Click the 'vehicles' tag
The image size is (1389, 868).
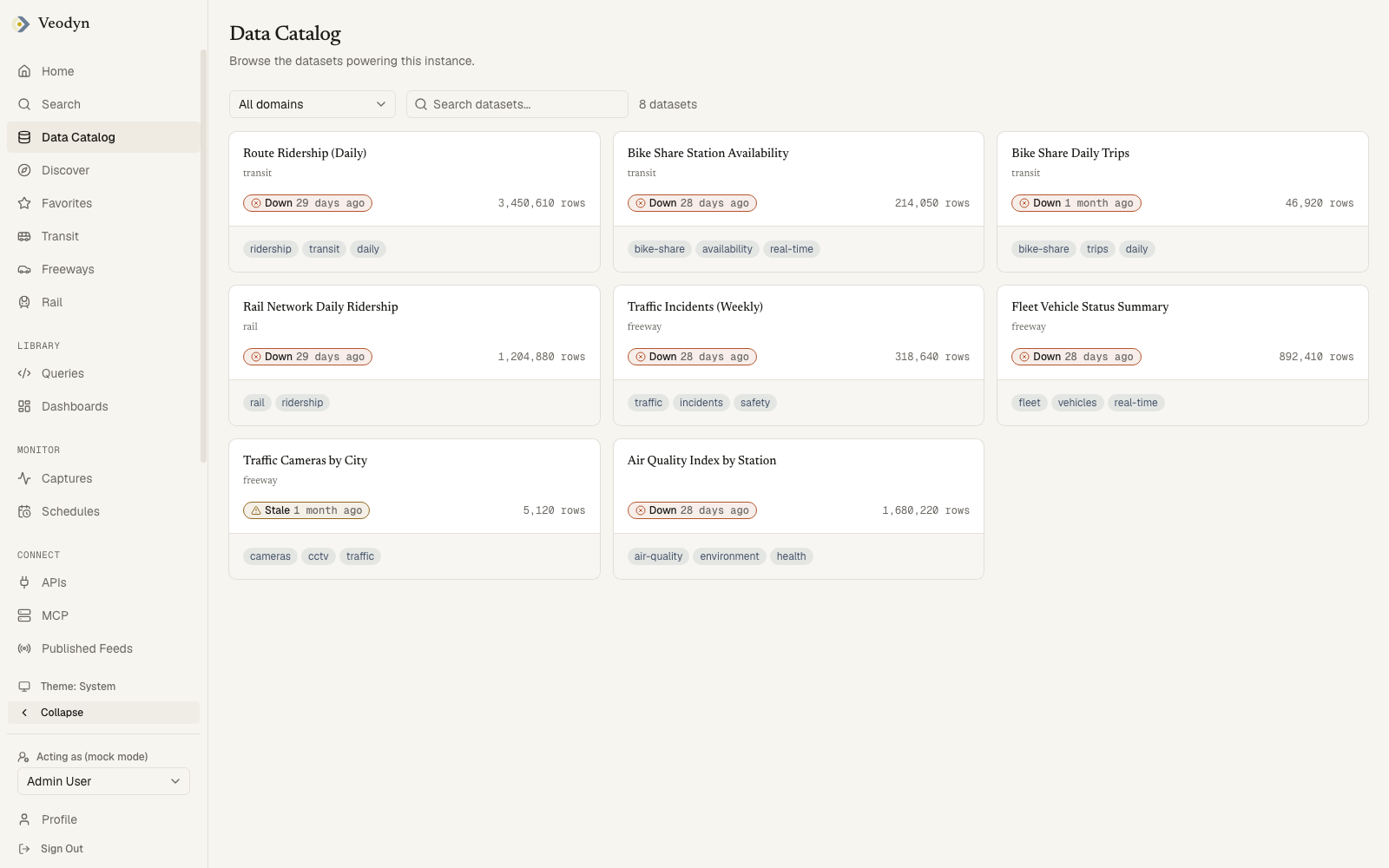coord(1077,403)
